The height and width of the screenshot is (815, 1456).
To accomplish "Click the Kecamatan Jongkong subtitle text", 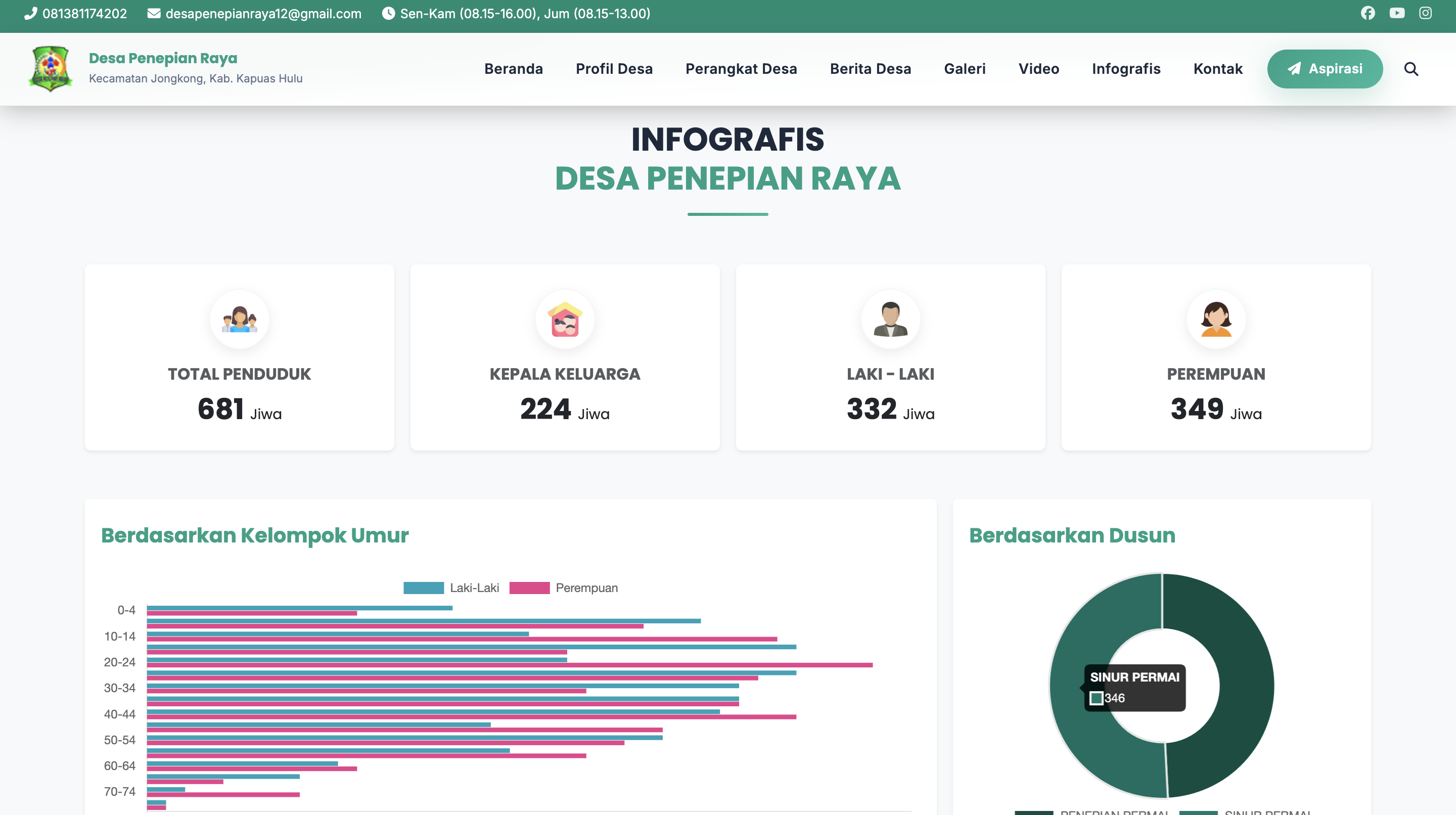I will 196,78.
